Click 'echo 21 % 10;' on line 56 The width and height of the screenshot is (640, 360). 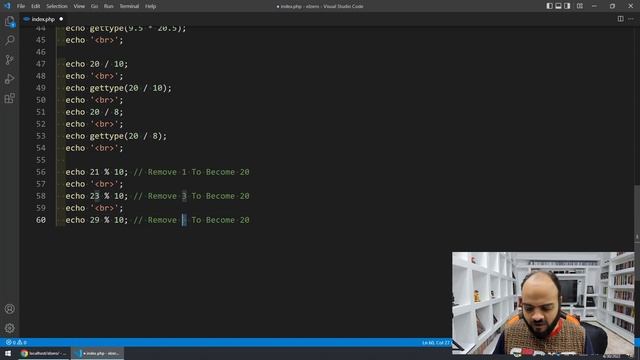pos(97,172)
